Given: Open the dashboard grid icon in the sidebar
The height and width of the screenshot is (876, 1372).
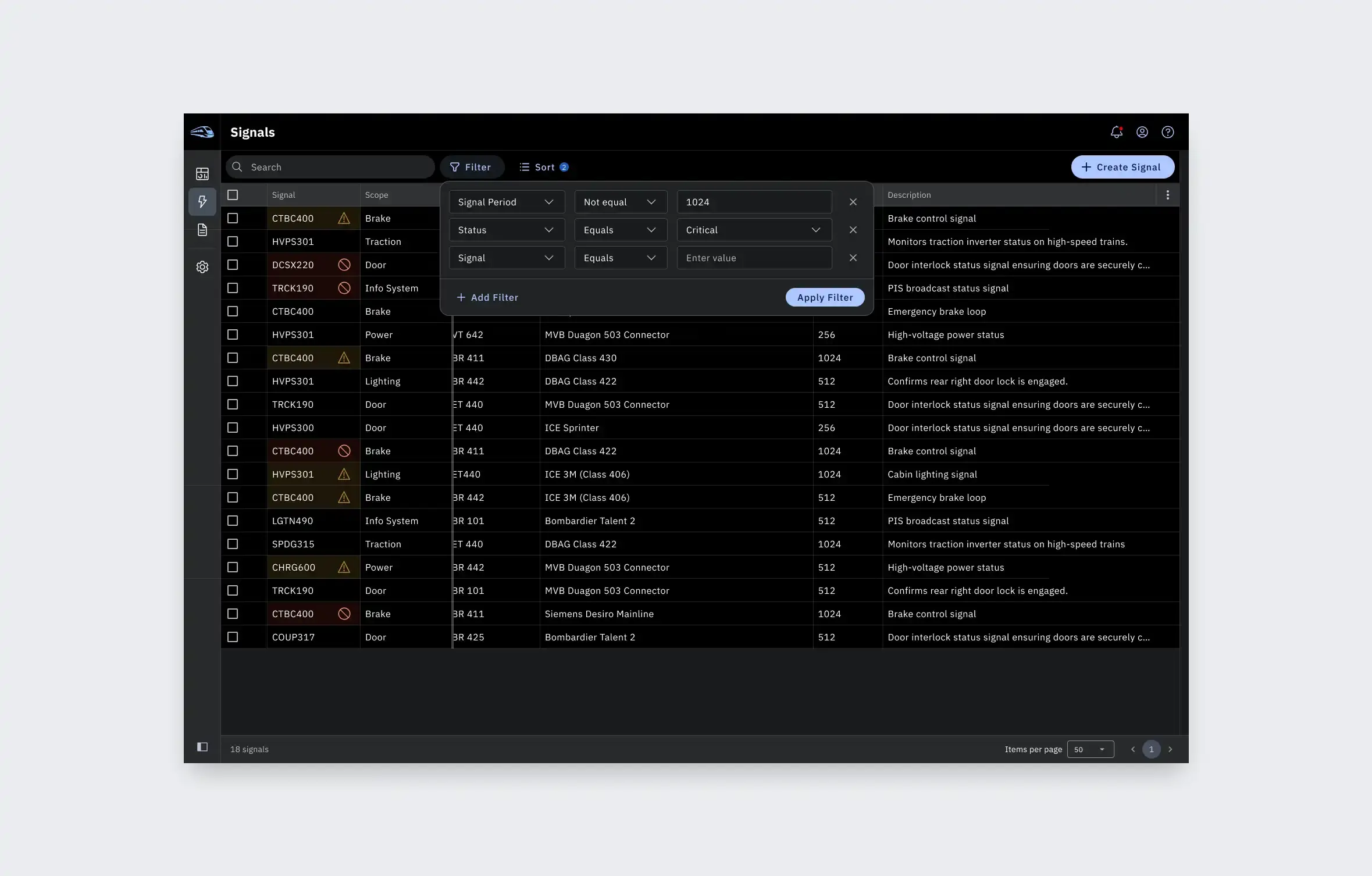Looking at the screenshot, I should tap(202, 173).
